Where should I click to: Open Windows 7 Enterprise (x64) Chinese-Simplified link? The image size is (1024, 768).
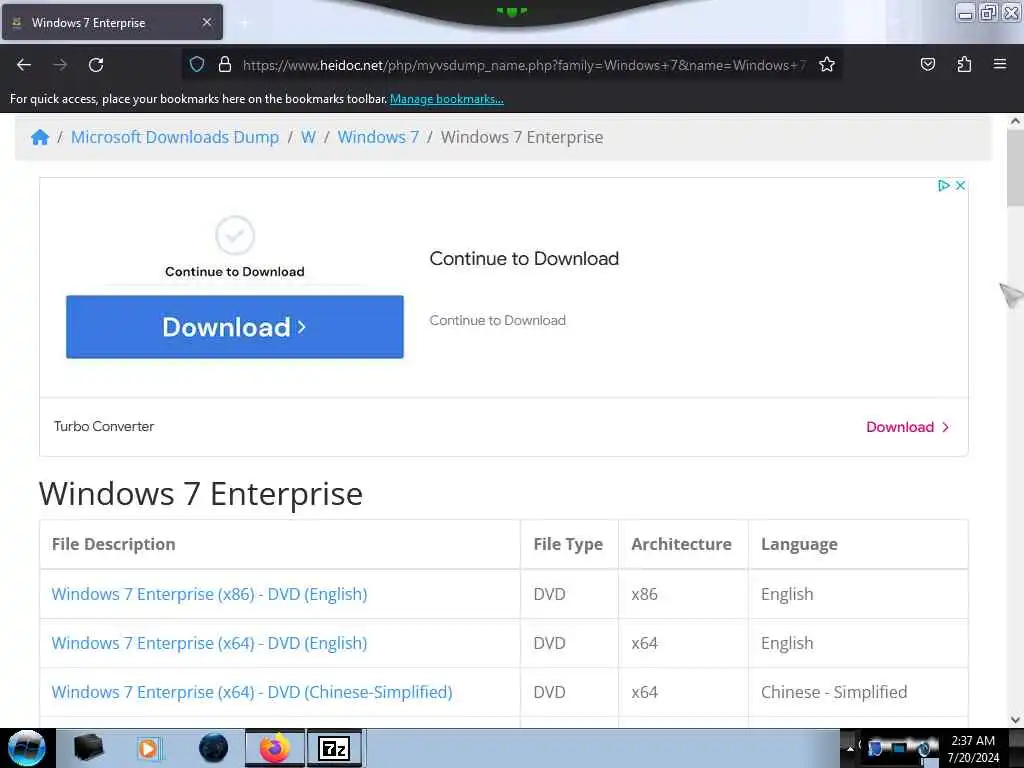[x=251, y=692]
